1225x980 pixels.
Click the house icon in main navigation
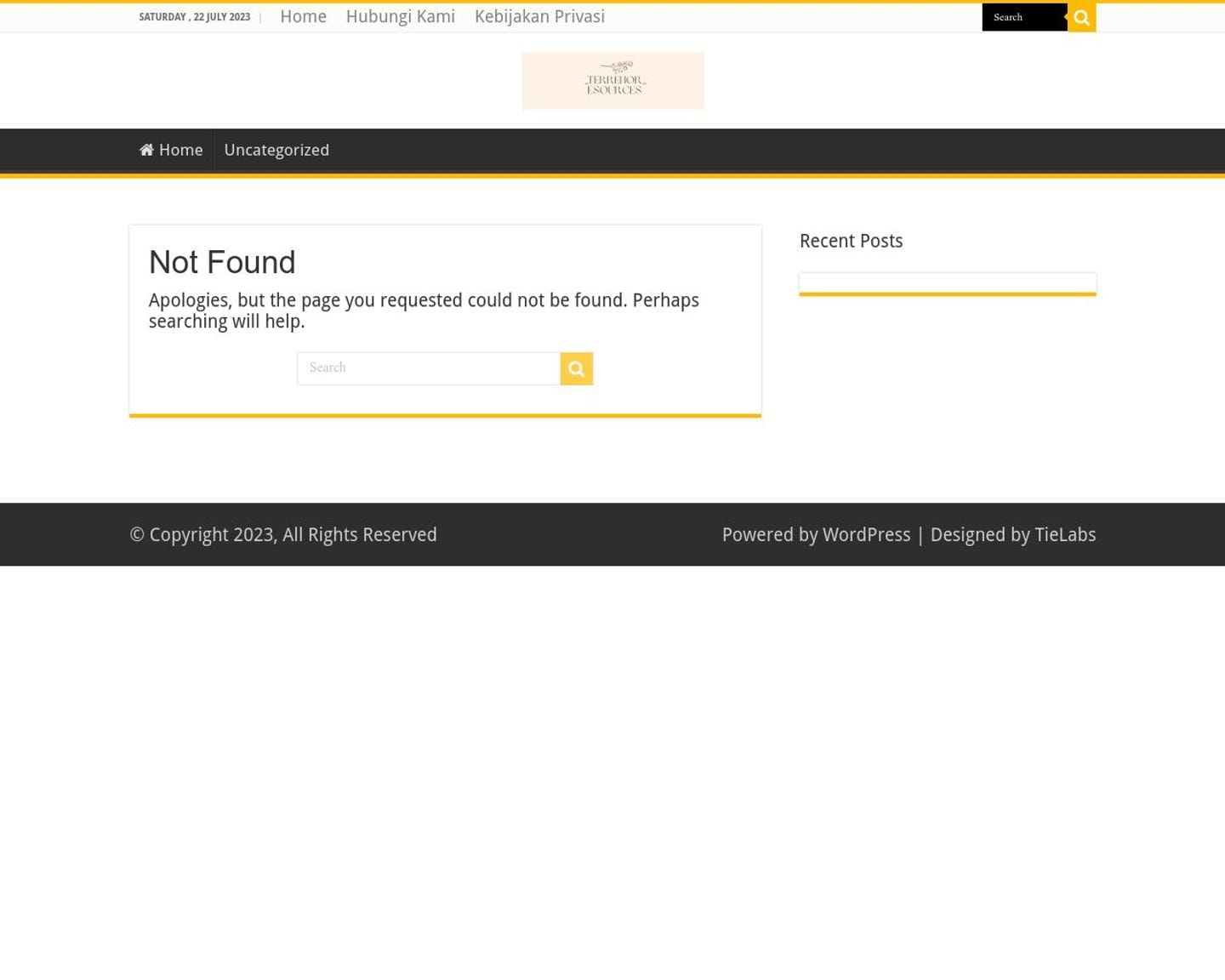coord(146,150)
